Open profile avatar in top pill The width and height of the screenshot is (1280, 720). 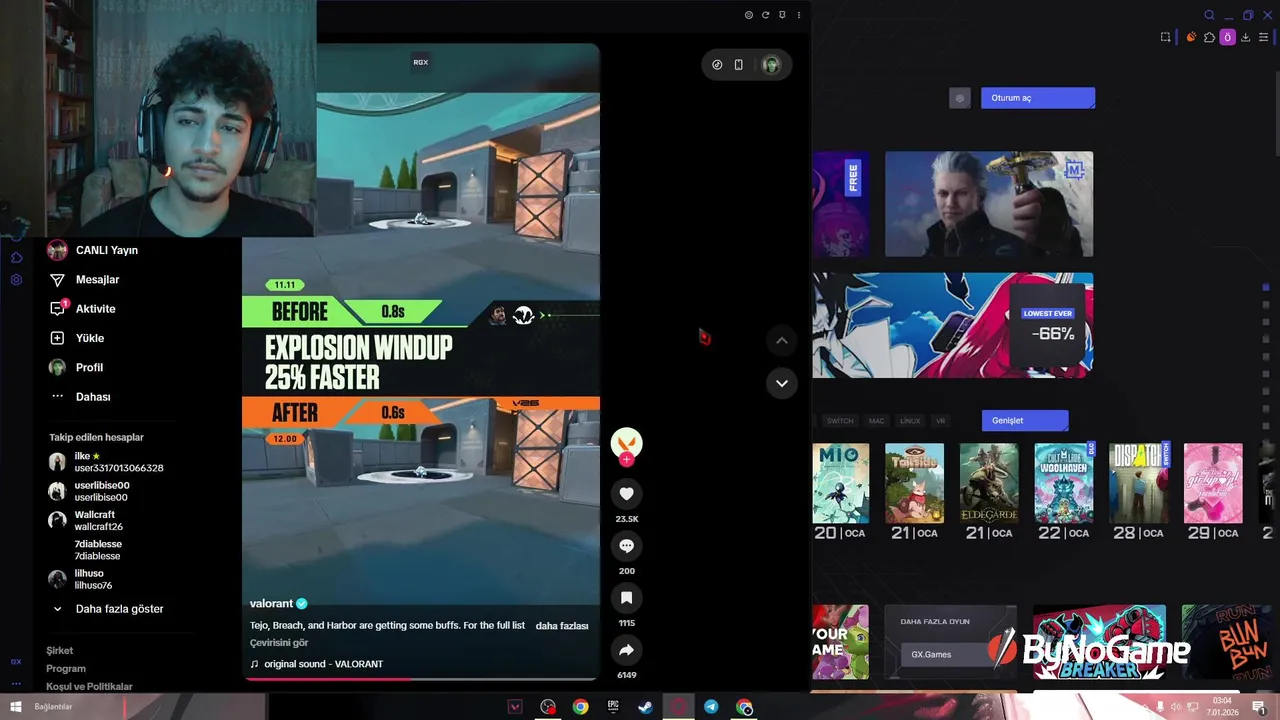coord(771,65)
